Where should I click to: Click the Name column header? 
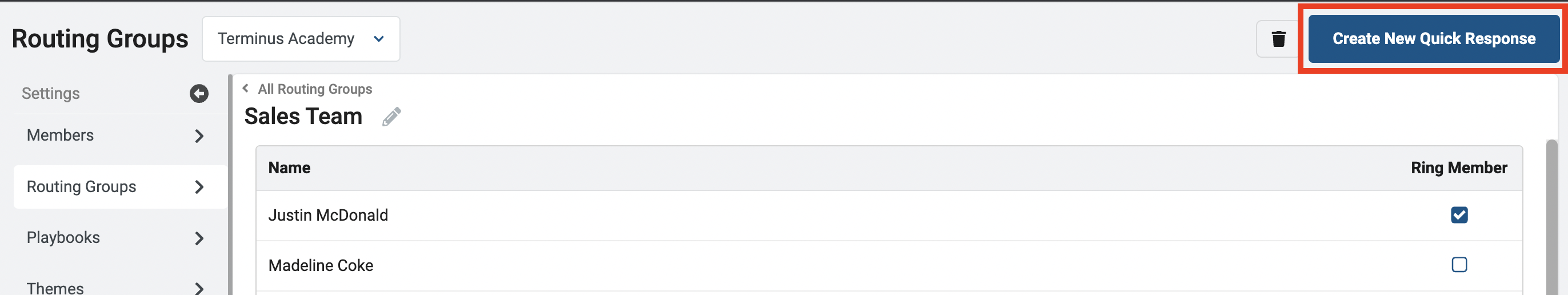[289, 168]
